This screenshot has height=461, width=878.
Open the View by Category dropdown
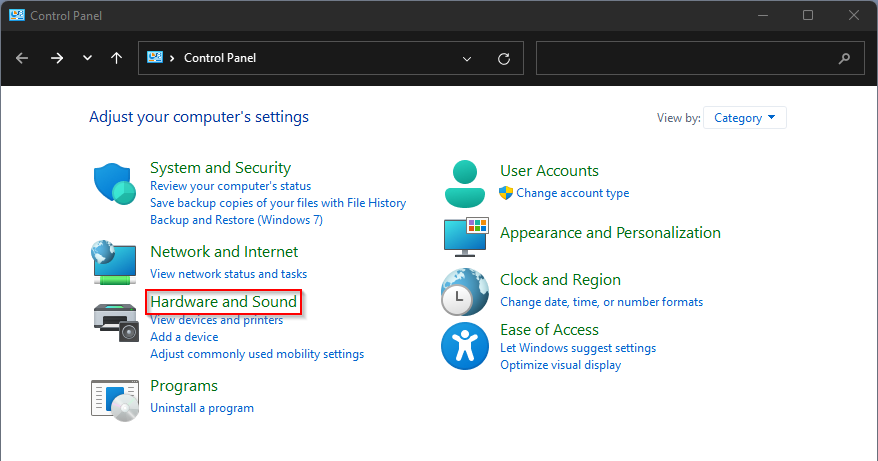point(745,118)
